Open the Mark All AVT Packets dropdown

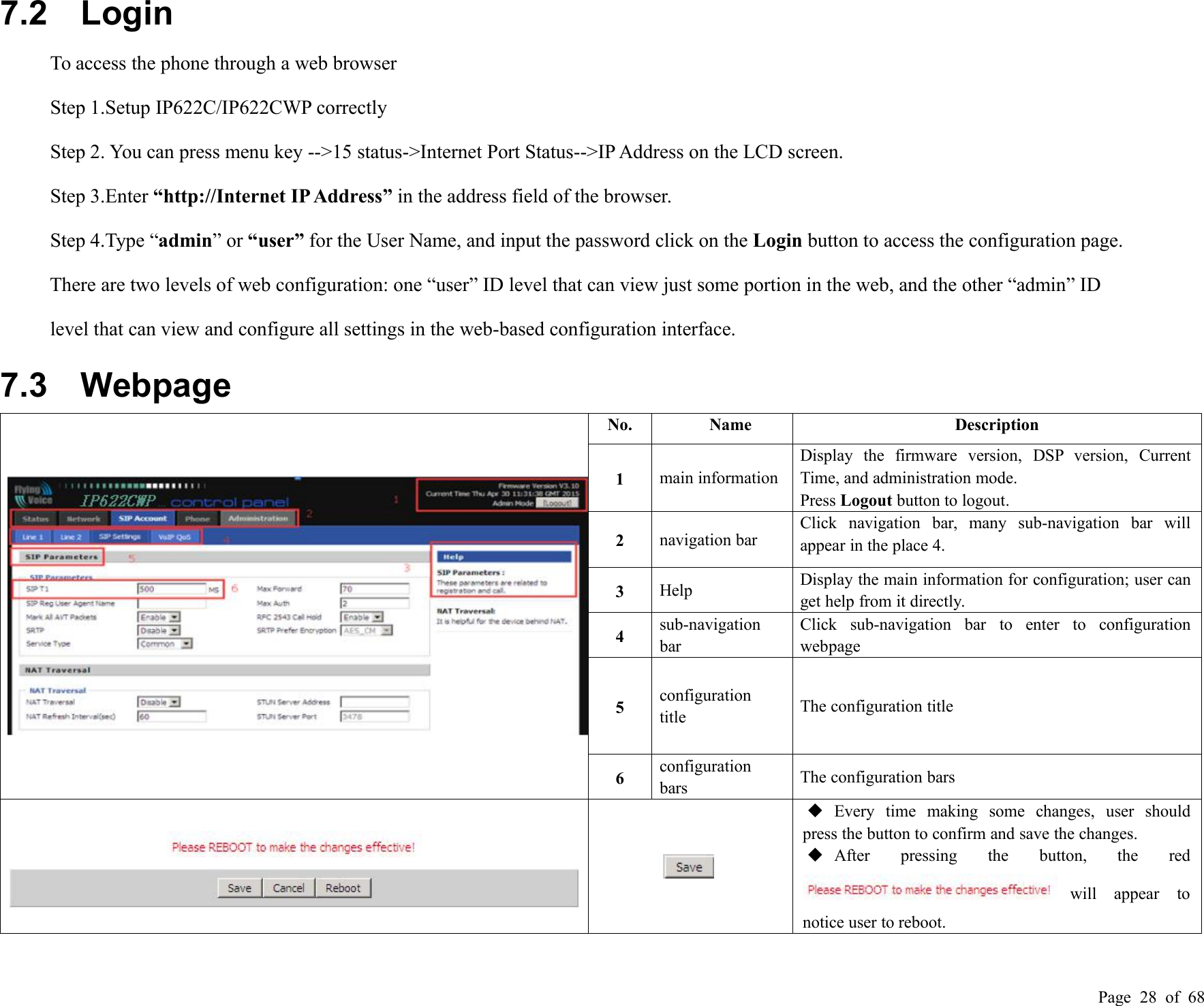point(159,617)
